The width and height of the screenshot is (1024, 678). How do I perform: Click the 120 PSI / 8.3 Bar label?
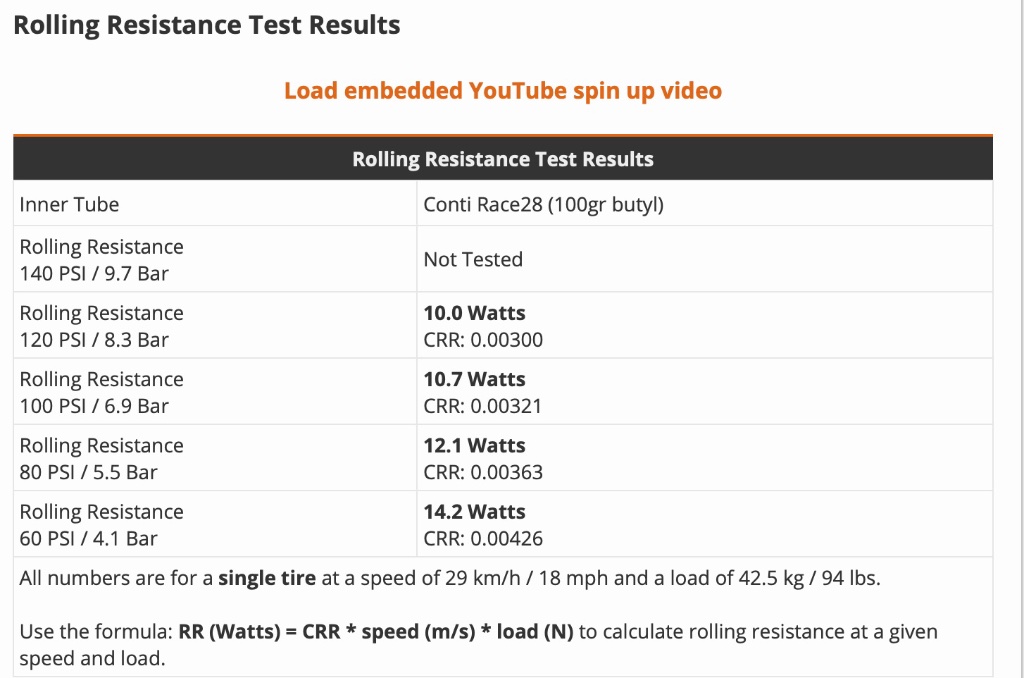(94, 340)
